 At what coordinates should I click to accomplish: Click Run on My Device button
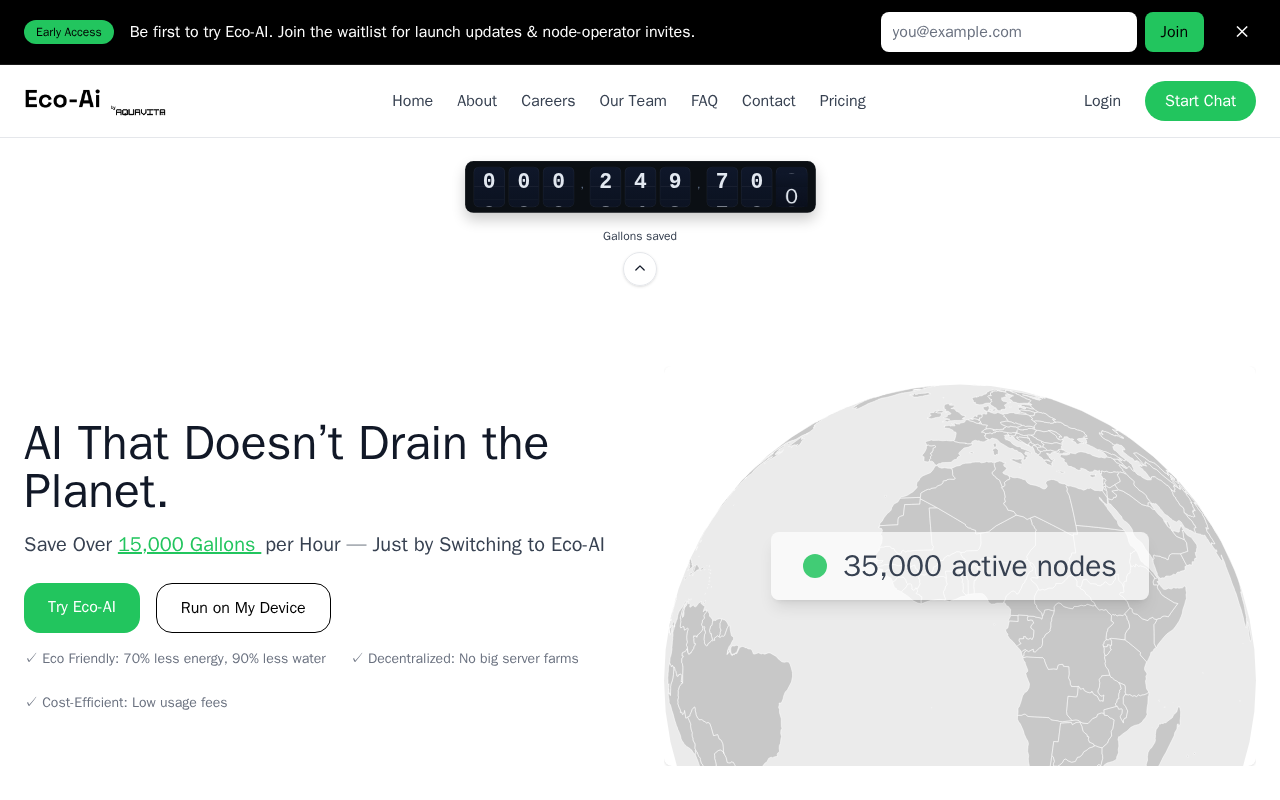click(243, 608)
